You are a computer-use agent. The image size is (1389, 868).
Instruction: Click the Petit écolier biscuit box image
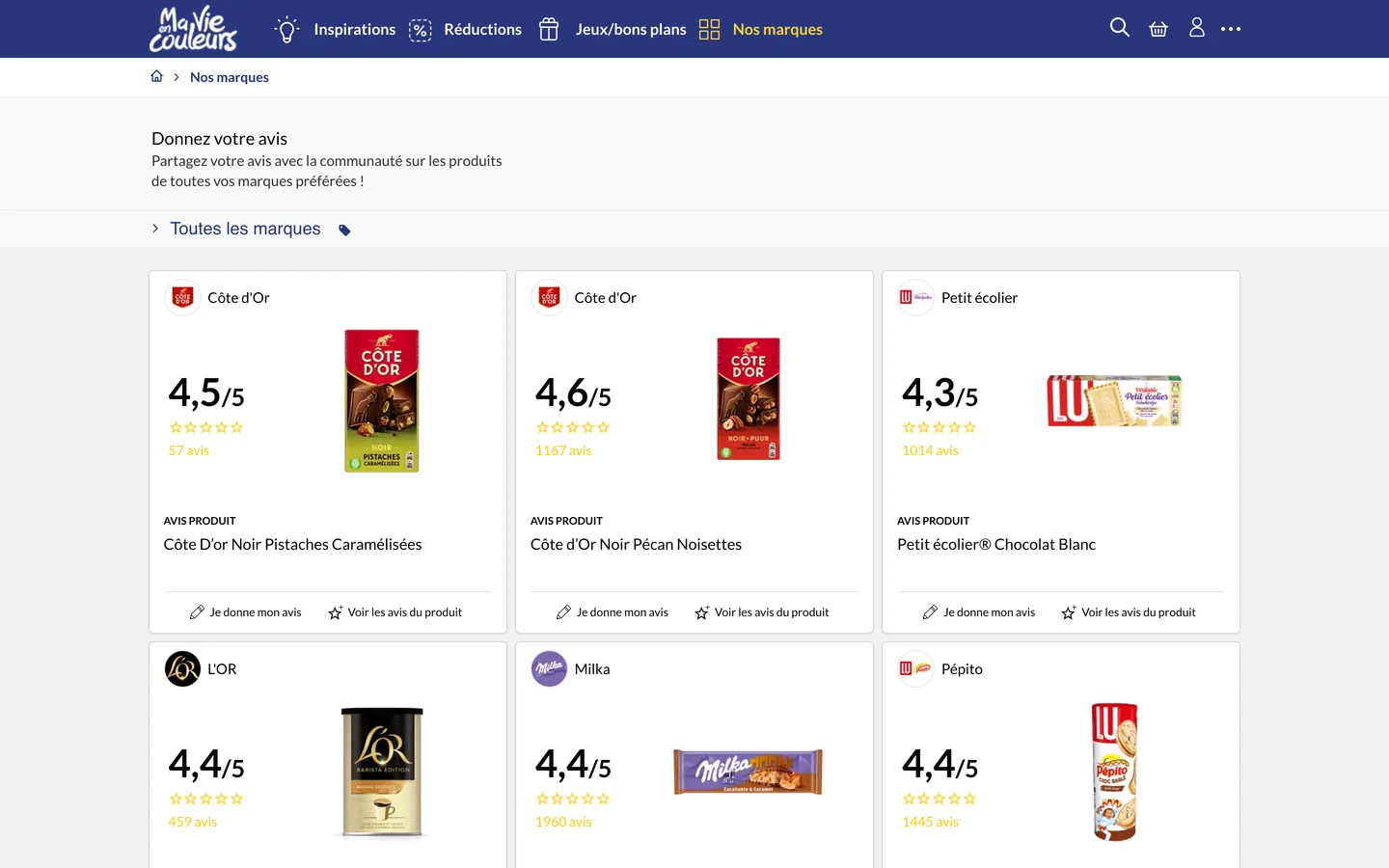click(x=1115, y=400)
